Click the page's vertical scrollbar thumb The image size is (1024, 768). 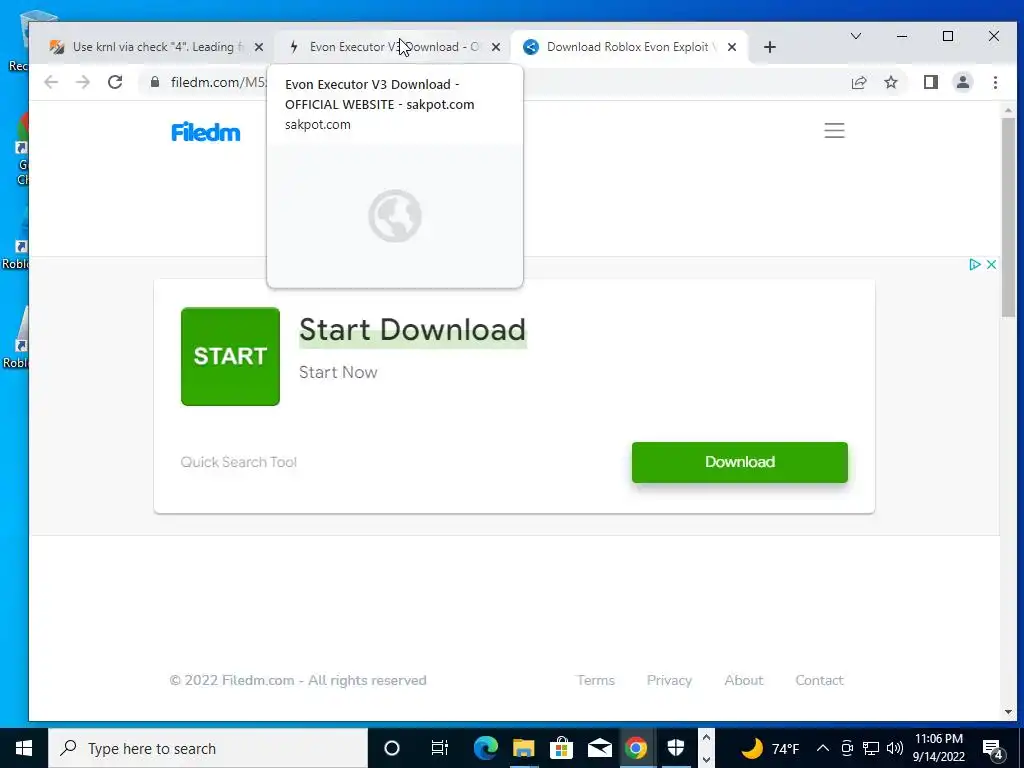pos(1009,217)
